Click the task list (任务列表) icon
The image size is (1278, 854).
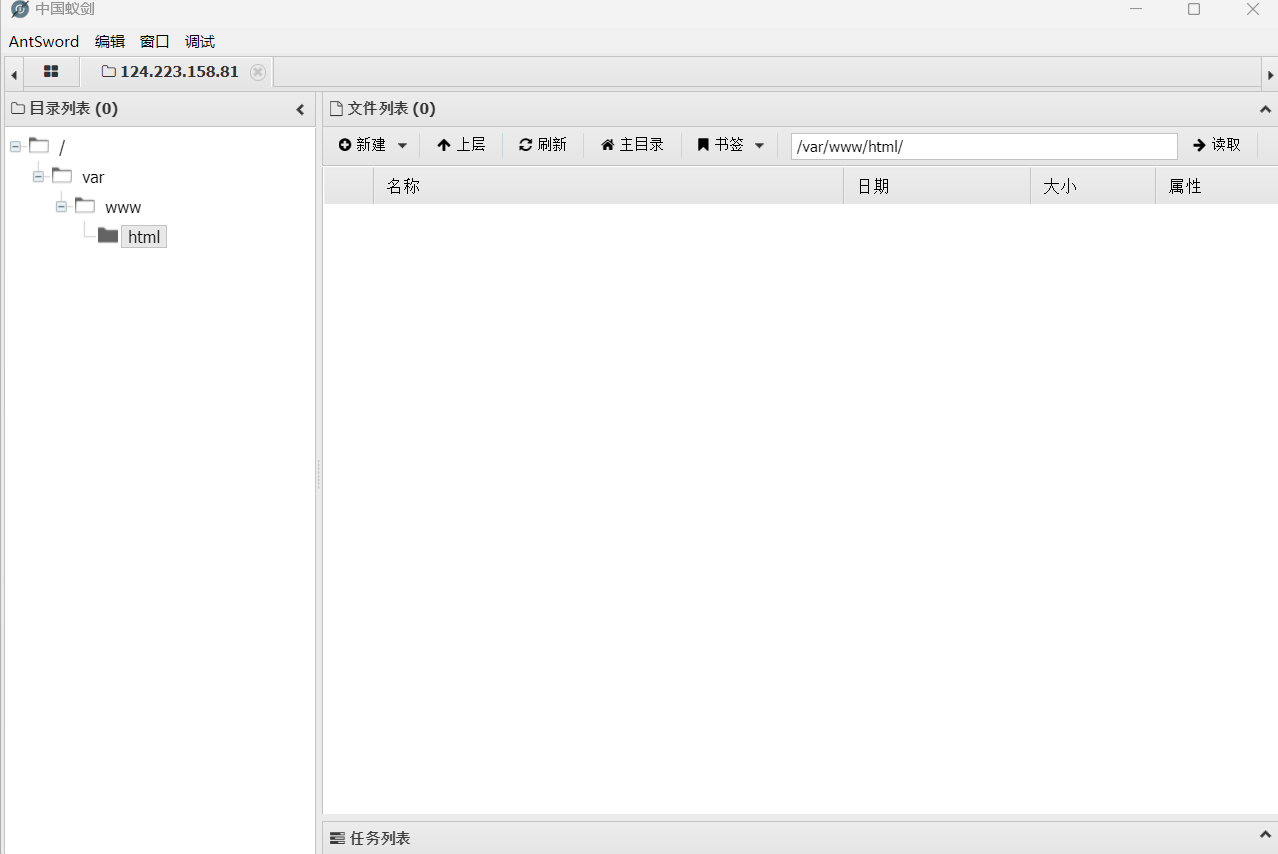point(338,838)
